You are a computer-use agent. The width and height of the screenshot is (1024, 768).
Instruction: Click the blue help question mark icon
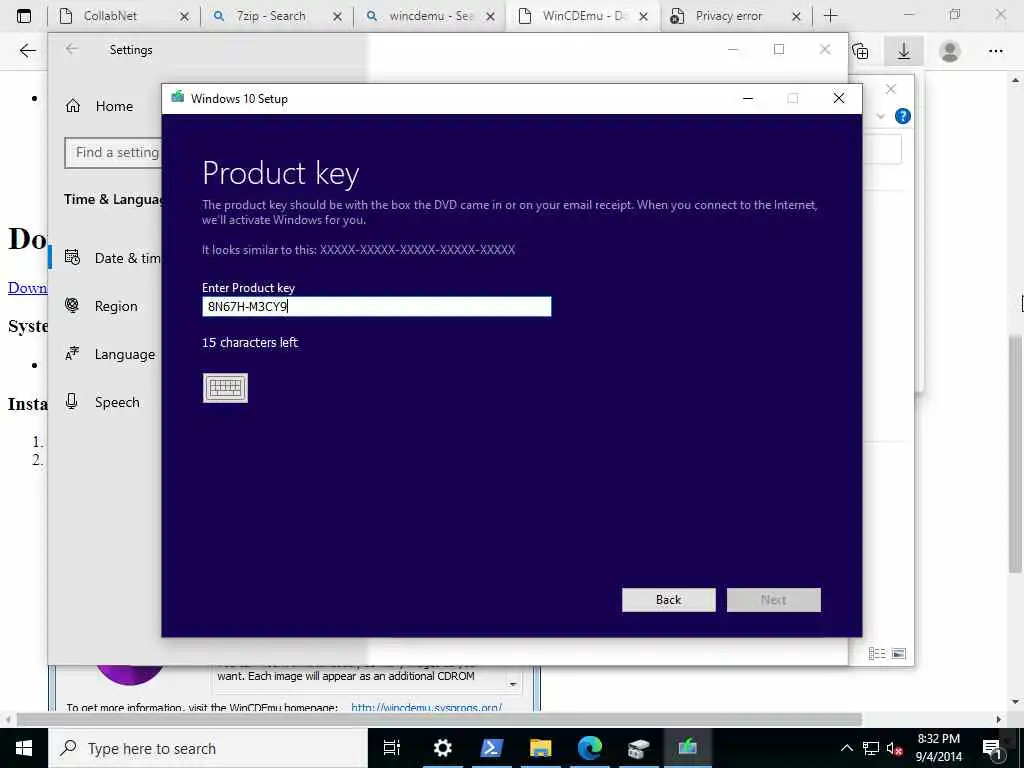[x=903, y=116]
